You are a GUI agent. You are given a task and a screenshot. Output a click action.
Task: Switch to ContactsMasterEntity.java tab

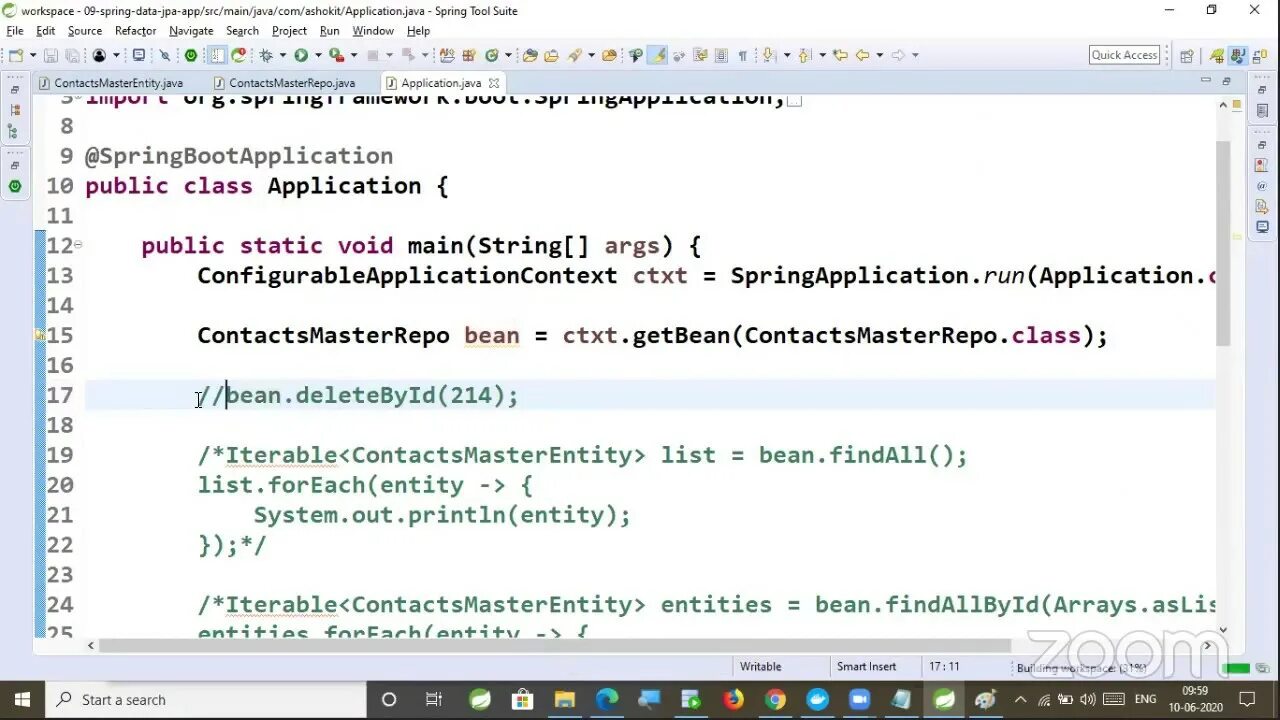110,83
